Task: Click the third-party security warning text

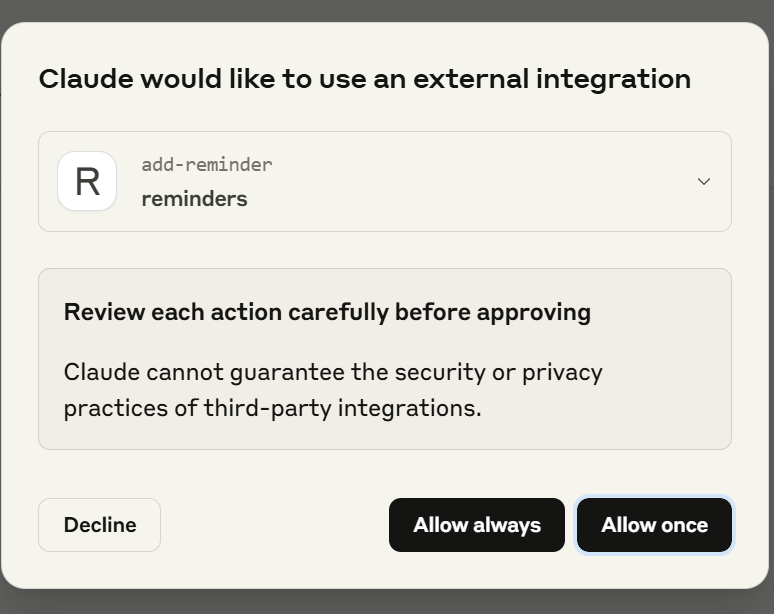Action: point(333,390)
